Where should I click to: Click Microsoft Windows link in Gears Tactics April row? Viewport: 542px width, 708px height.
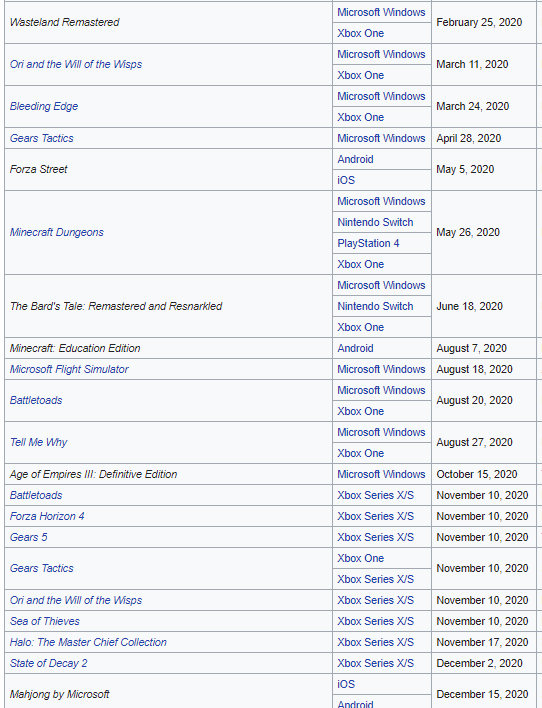381,139
